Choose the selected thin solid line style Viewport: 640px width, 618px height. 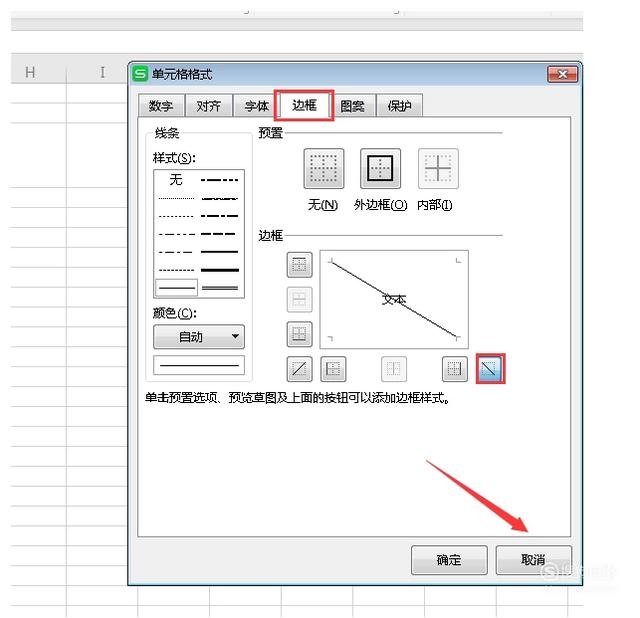pos(177,288)
